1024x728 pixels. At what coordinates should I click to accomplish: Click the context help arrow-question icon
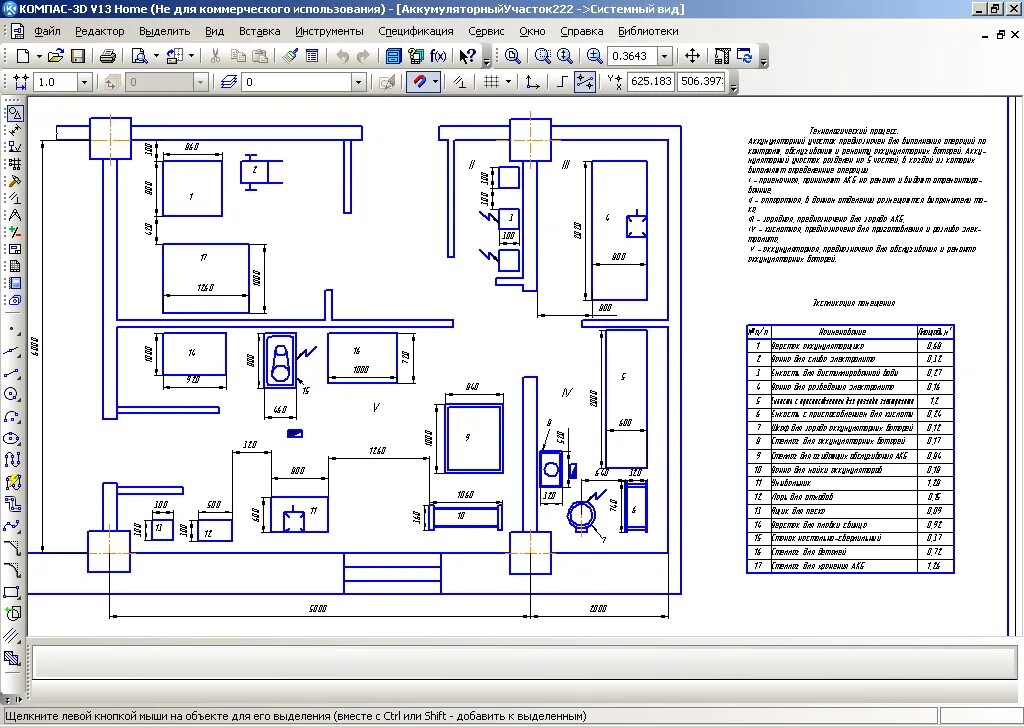[x=467, y=56]
